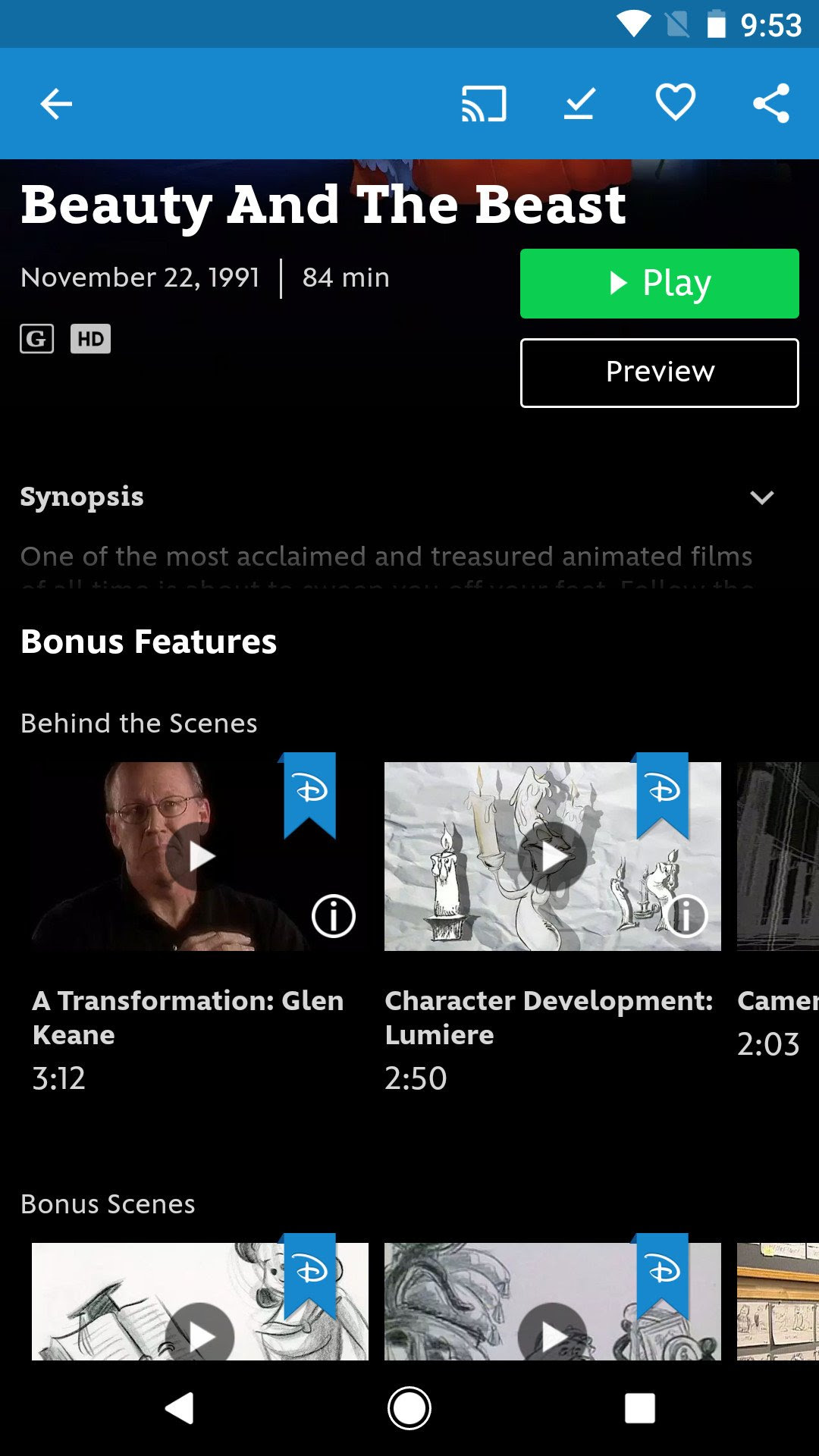Open info for A Transformation: Glen Keane
This screenshot has height=1456, width=819.
[333, 916]
